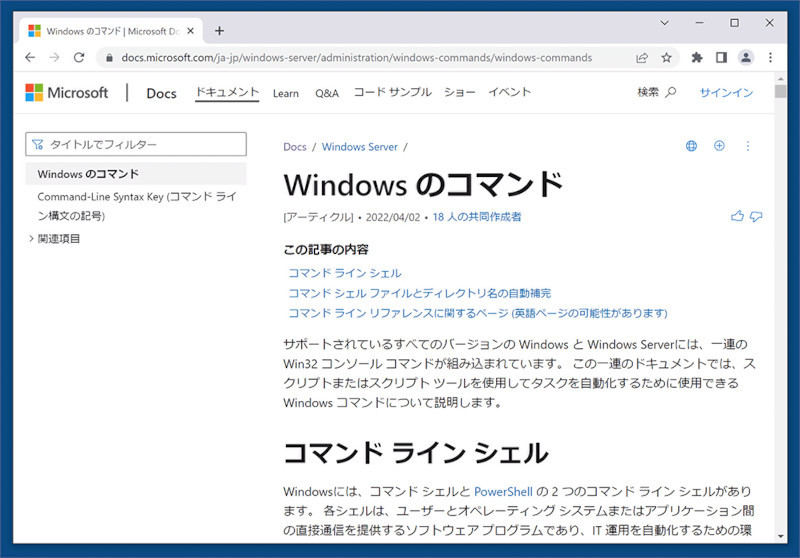Click the lock icon in address bar

pyautogui.click(x=109, y=58)
